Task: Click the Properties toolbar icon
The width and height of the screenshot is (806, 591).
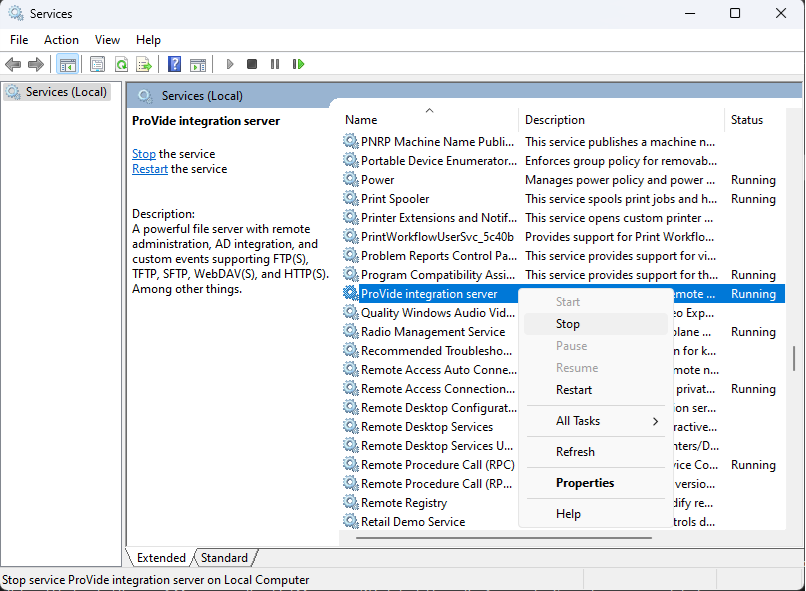Action: 96,64
